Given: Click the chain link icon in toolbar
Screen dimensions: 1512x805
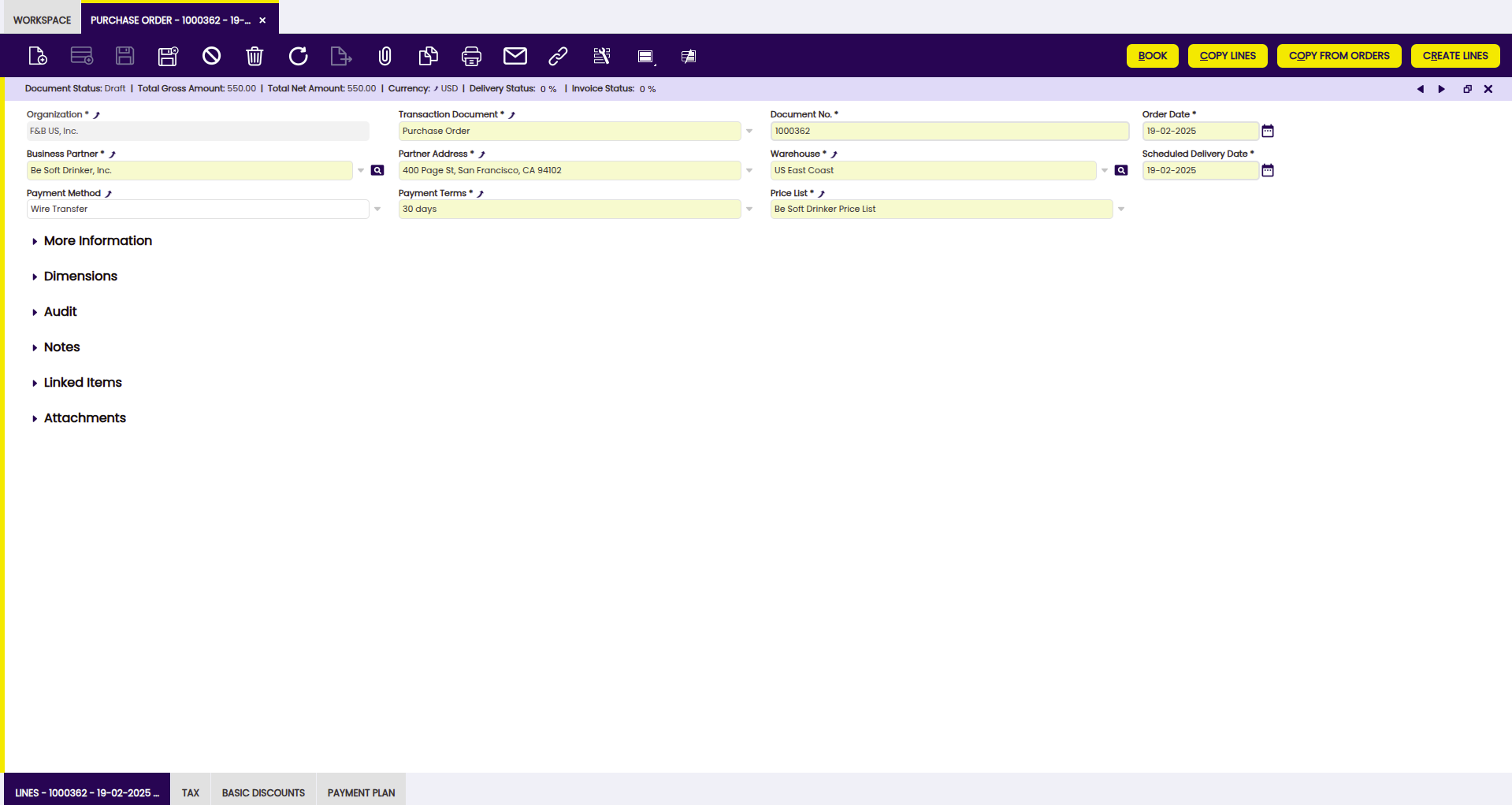Looking at the screenshot, I should [558, 56].
